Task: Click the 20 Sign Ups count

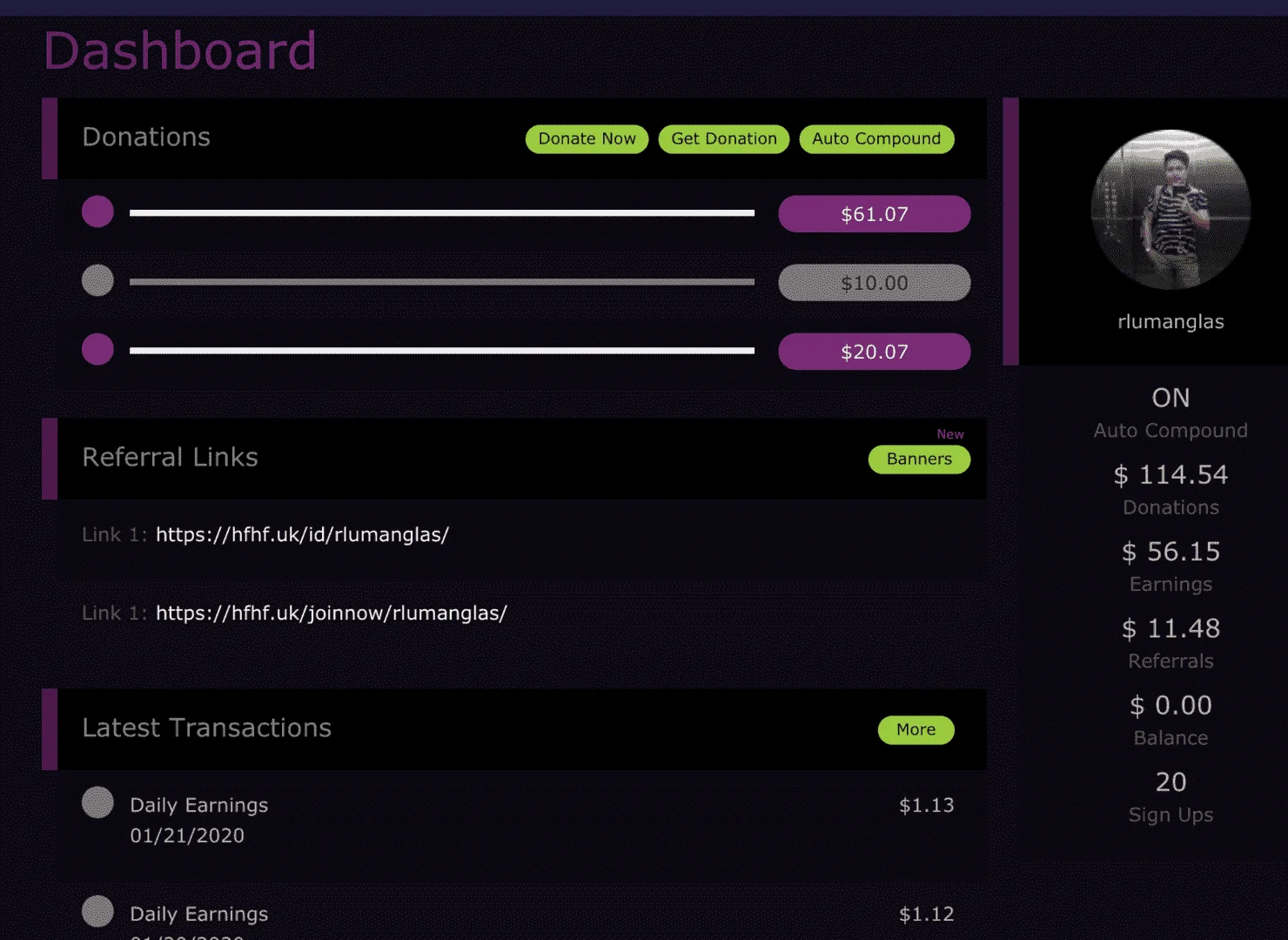Action: click(x=1171, y=782)
